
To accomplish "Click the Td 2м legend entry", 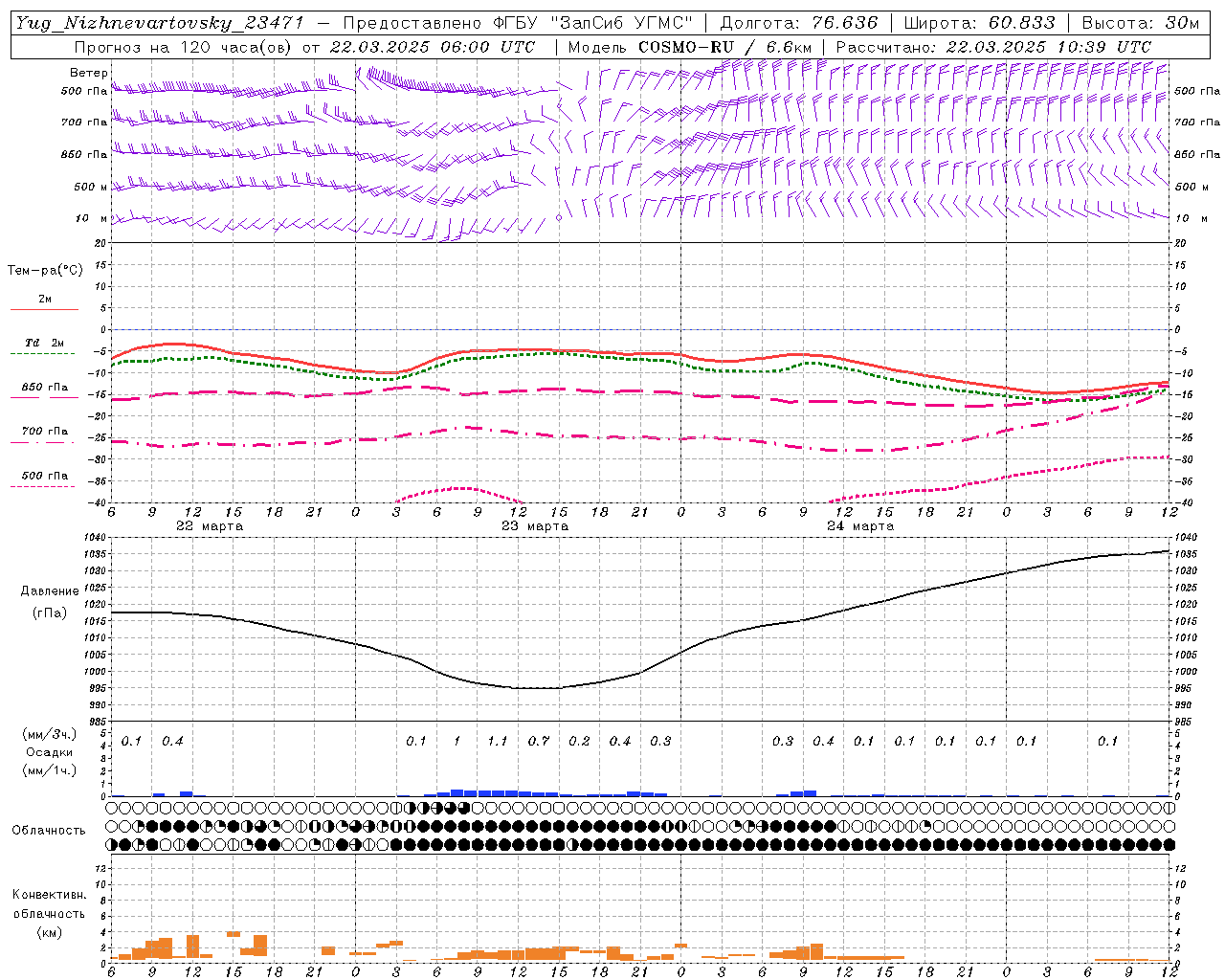I will coord(44,343).
